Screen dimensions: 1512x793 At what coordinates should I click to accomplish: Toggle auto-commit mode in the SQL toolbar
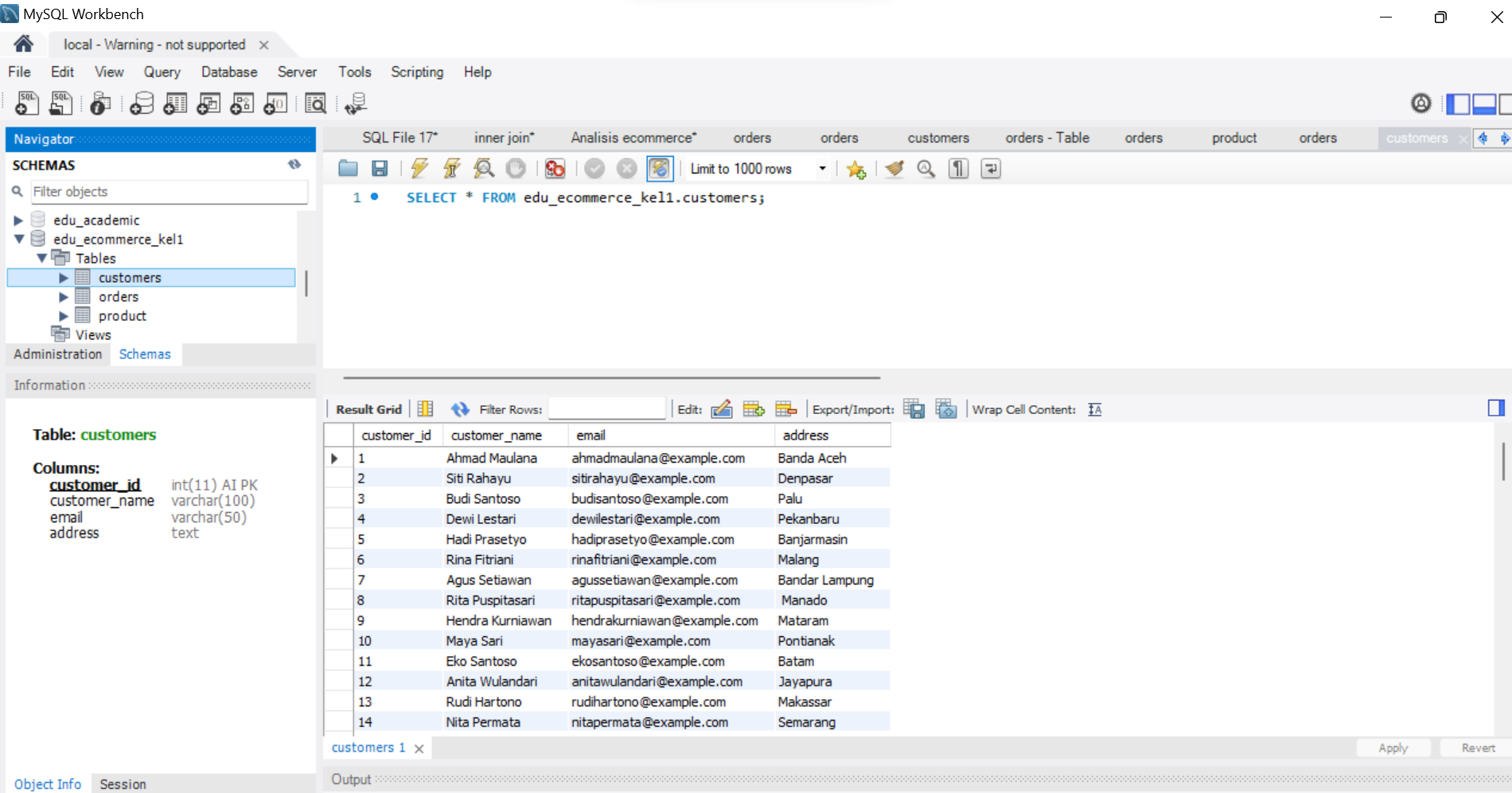(660, 168)
